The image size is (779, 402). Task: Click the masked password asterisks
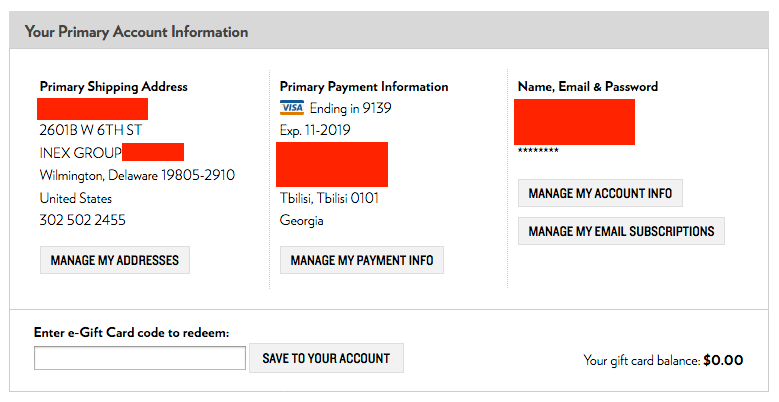[x=538, y=150]
